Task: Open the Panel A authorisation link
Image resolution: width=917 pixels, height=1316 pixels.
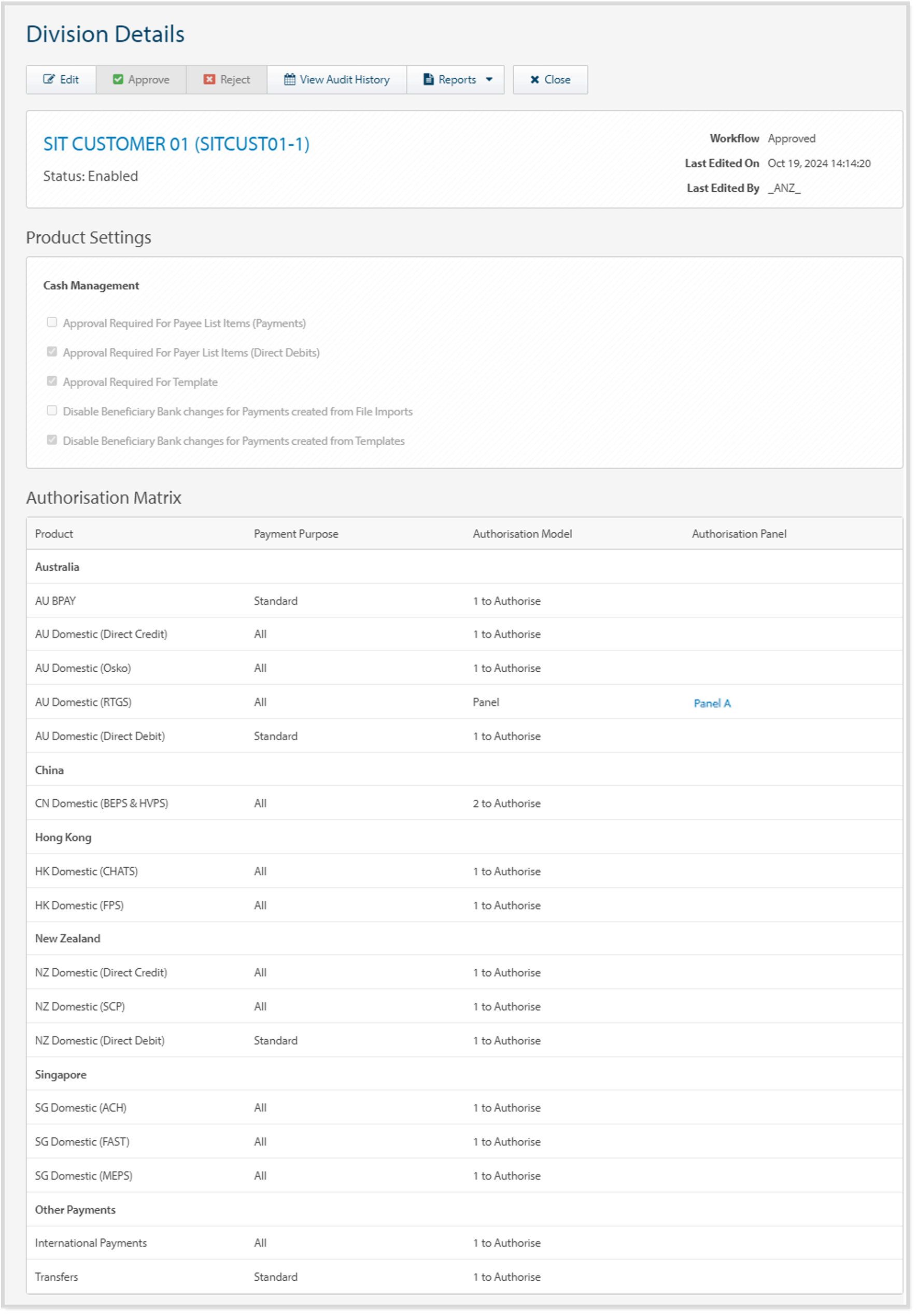Action: click(712, 703)
